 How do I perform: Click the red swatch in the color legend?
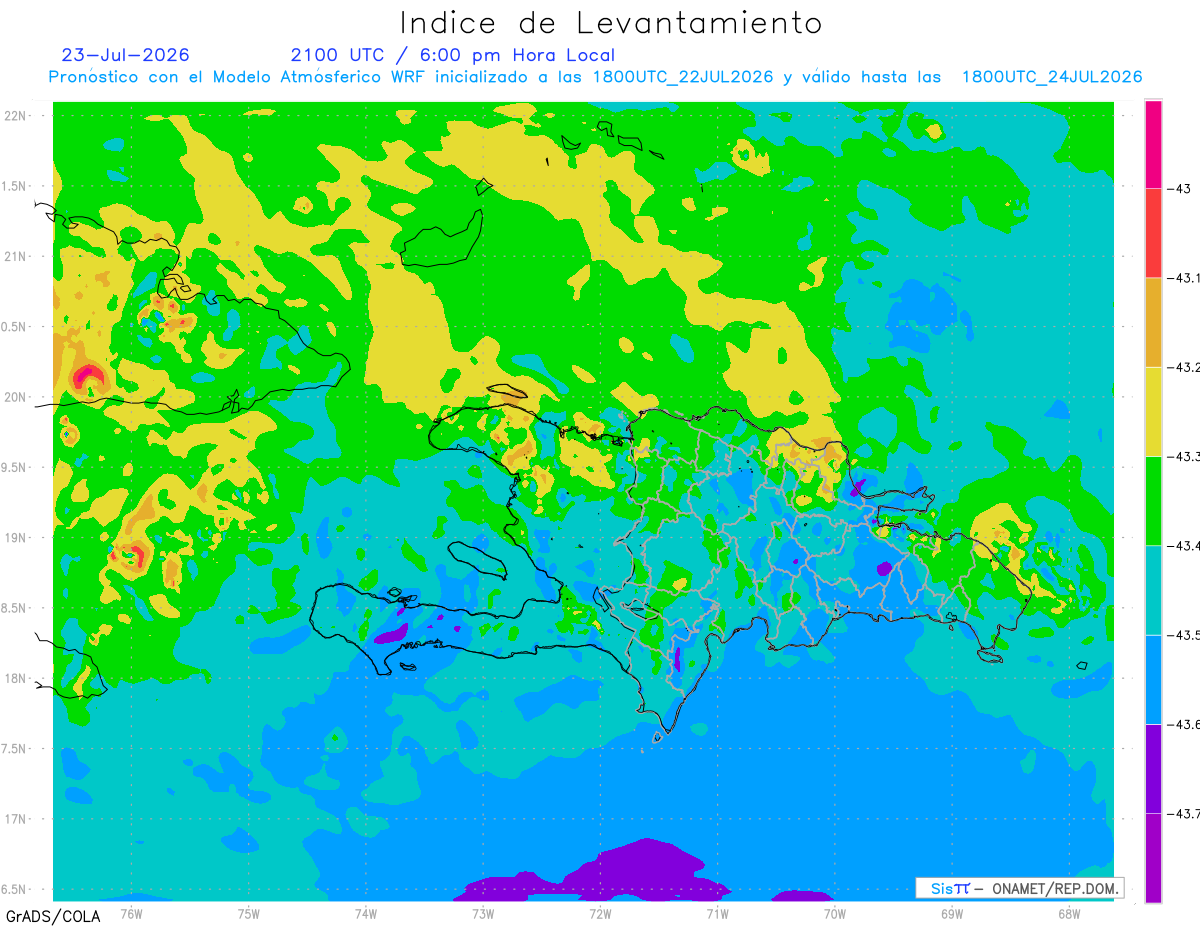coord(1153,233)
